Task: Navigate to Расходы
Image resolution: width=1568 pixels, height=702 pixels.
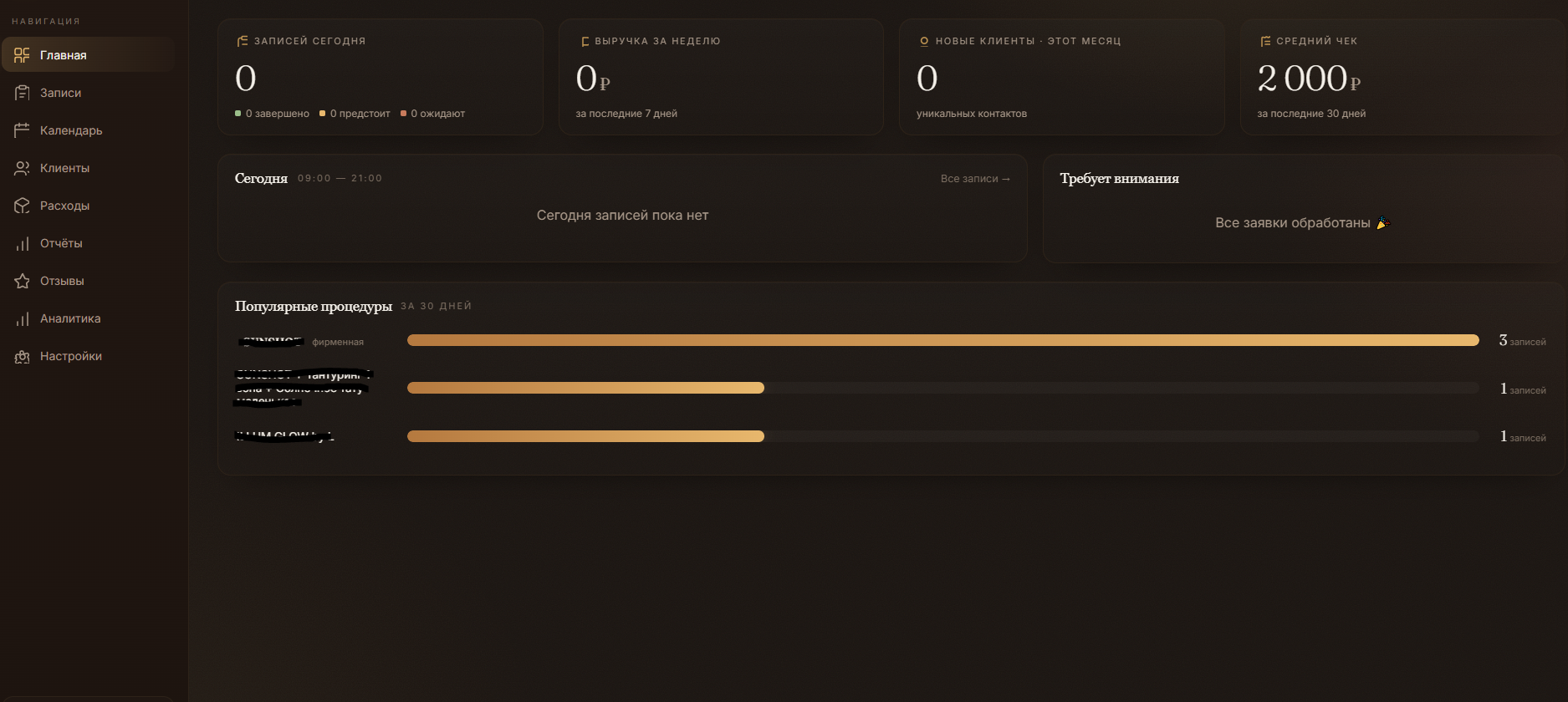Action: click(88, 206)
